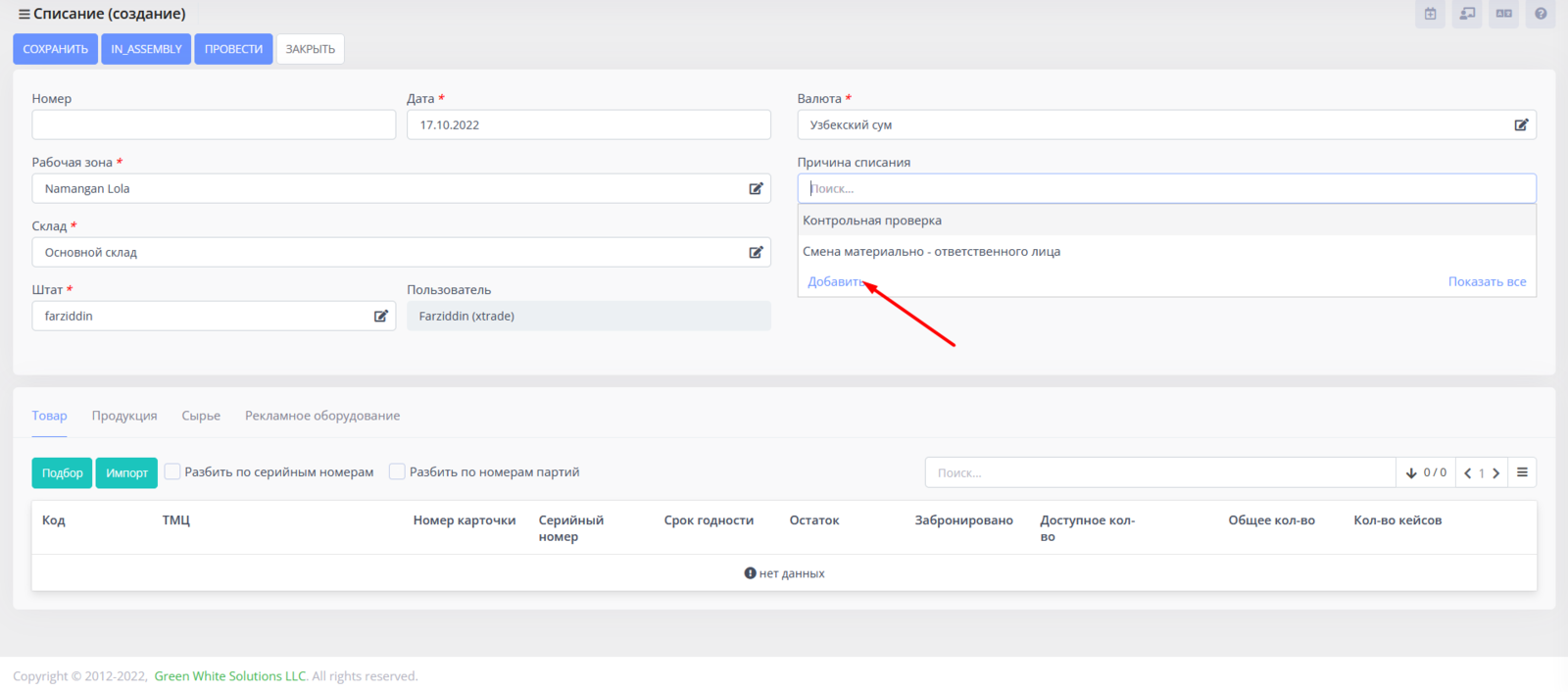Click the presentation user icon in top bar

(1467, 14)
